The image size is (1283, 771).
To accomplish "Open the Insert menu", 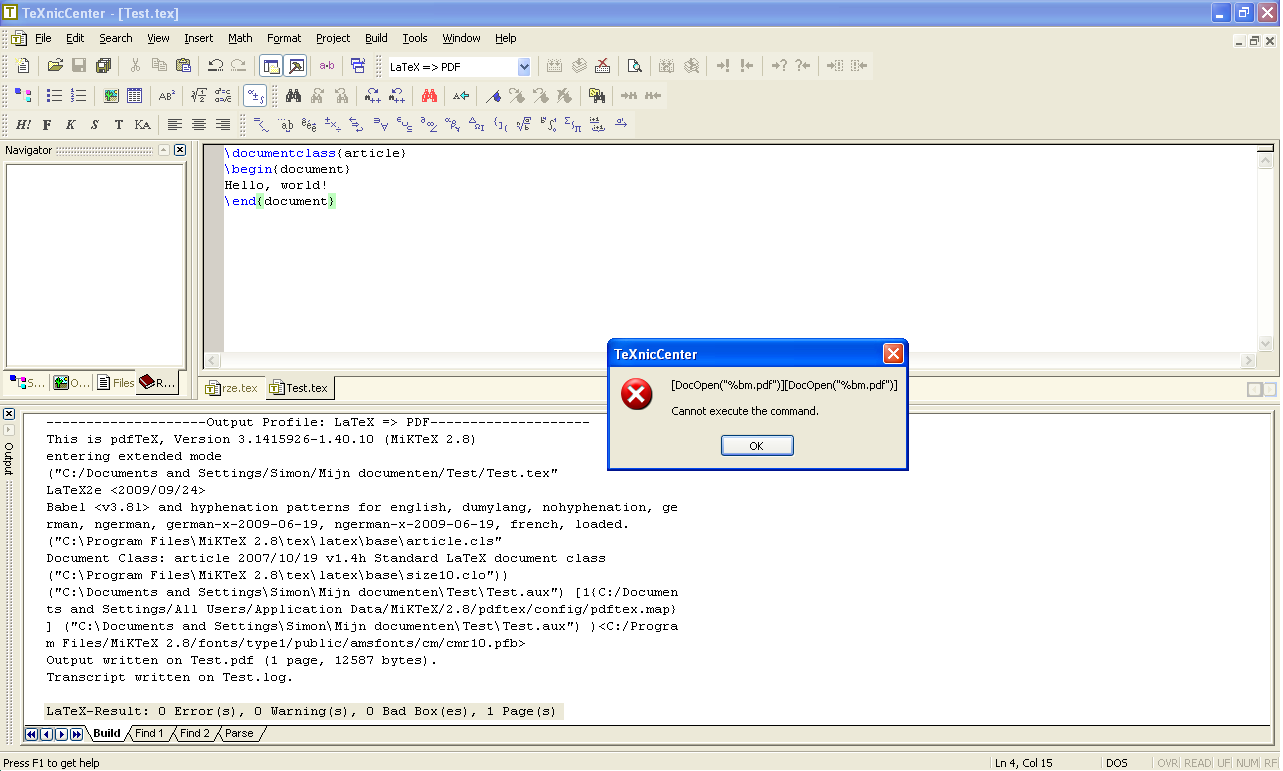I will (198, 38).
